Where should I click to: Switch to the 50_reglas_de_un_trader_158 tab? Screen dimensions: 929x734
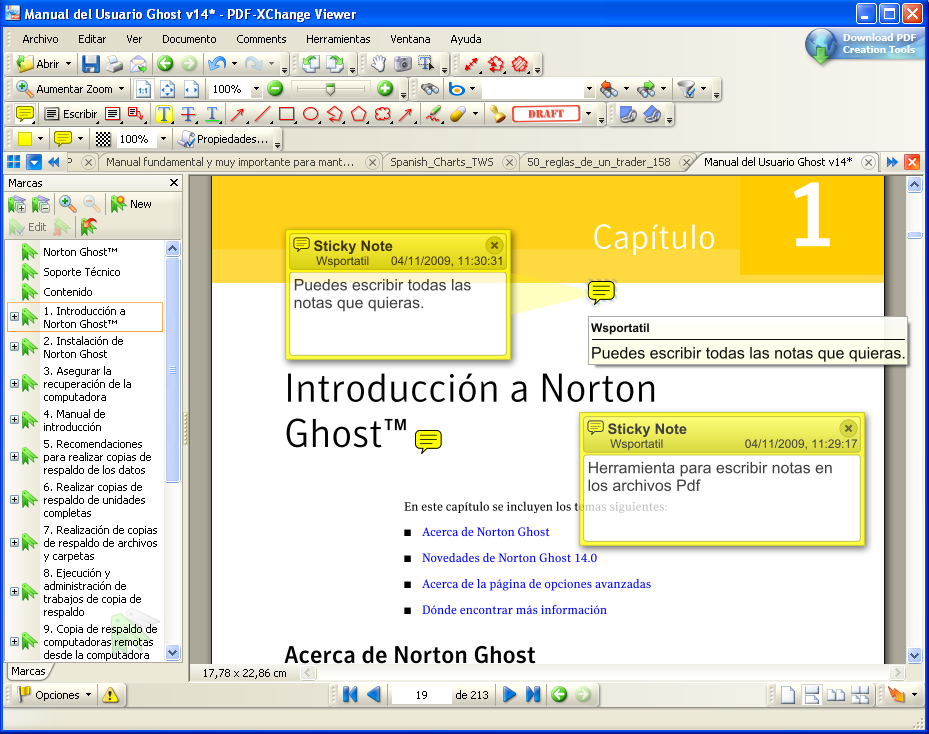598,162
